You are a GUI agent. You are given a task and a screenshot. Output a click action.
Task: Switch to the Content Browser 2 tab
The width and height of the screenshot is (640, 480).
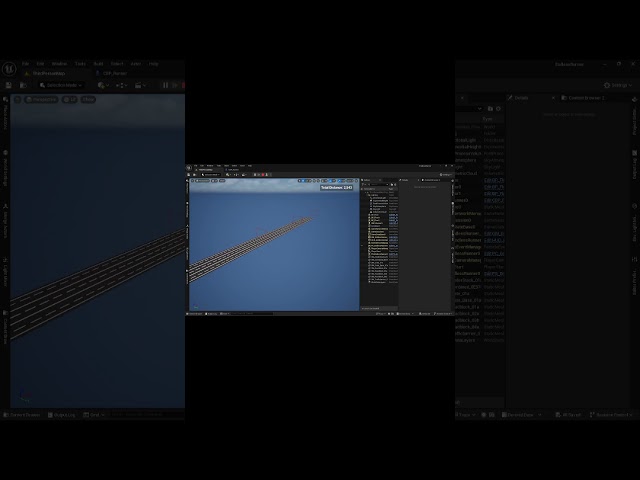pyautogui.click(x=582, y=98)
